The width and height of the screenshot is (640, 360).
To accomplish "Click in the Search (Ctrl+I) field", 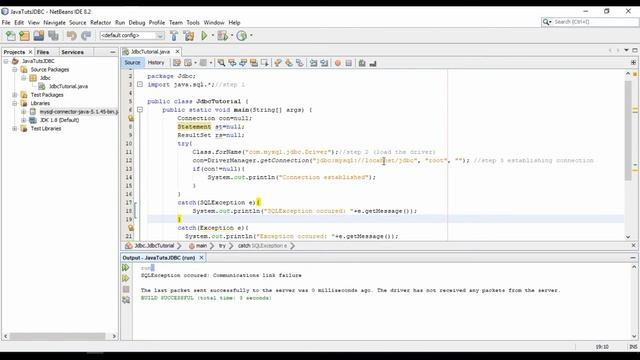I will pyautogui.click(x=595, y=22).
